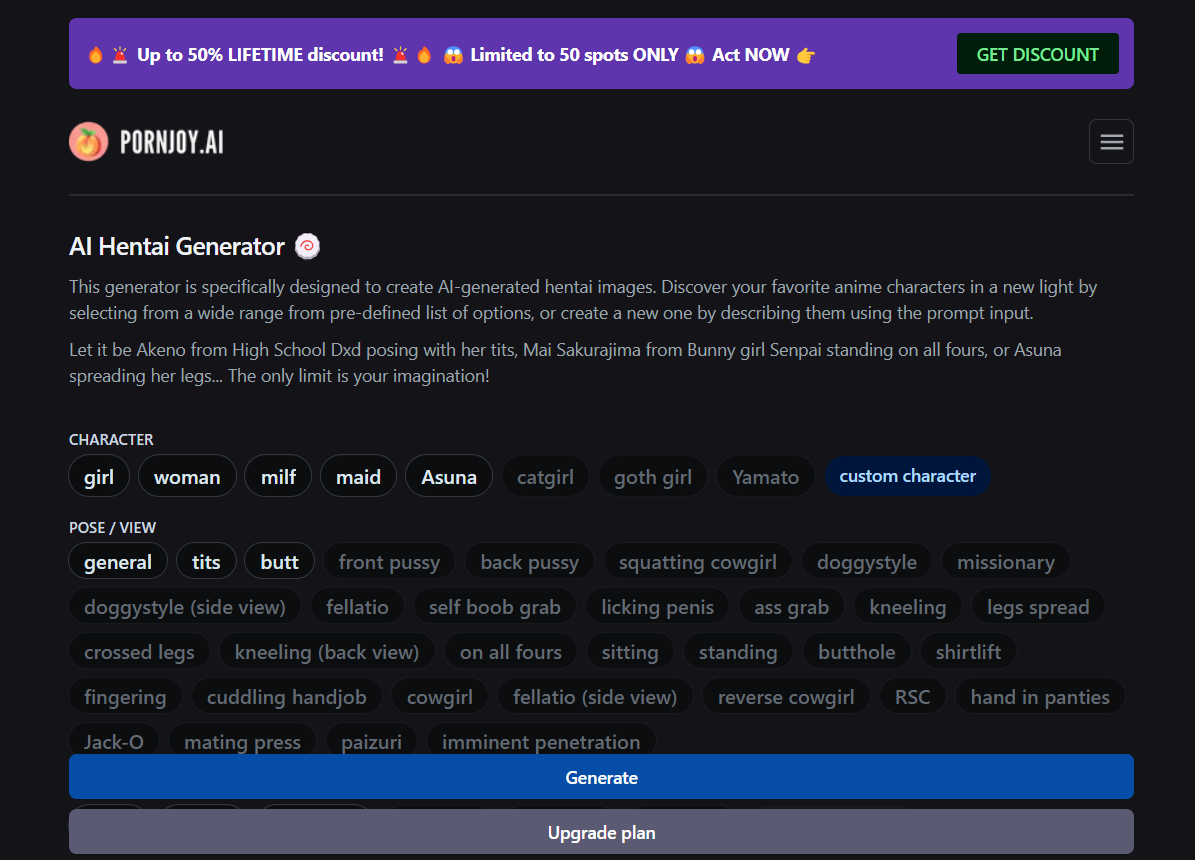This screenshot has height=860, width=1195.
Task: Open the "custom character" option
Action: tap(907, 476)
